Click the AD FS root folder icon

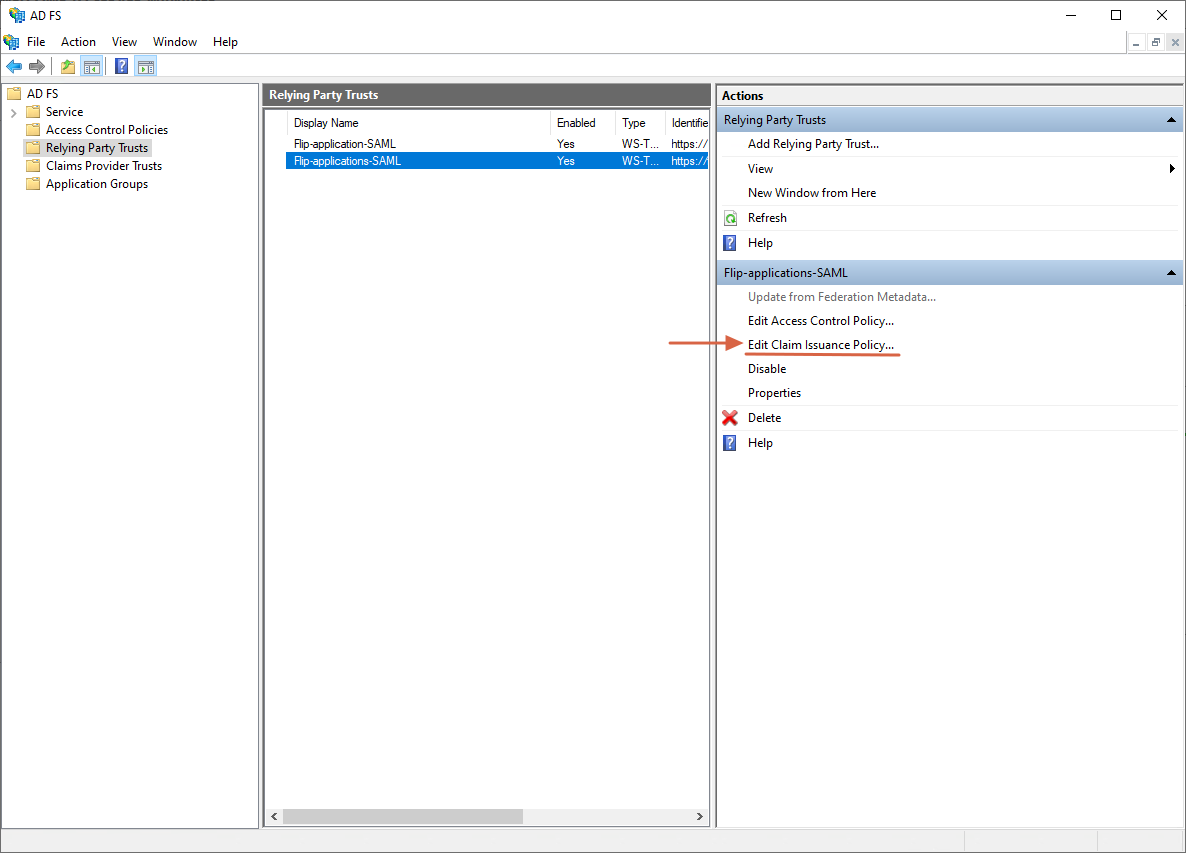14,94
